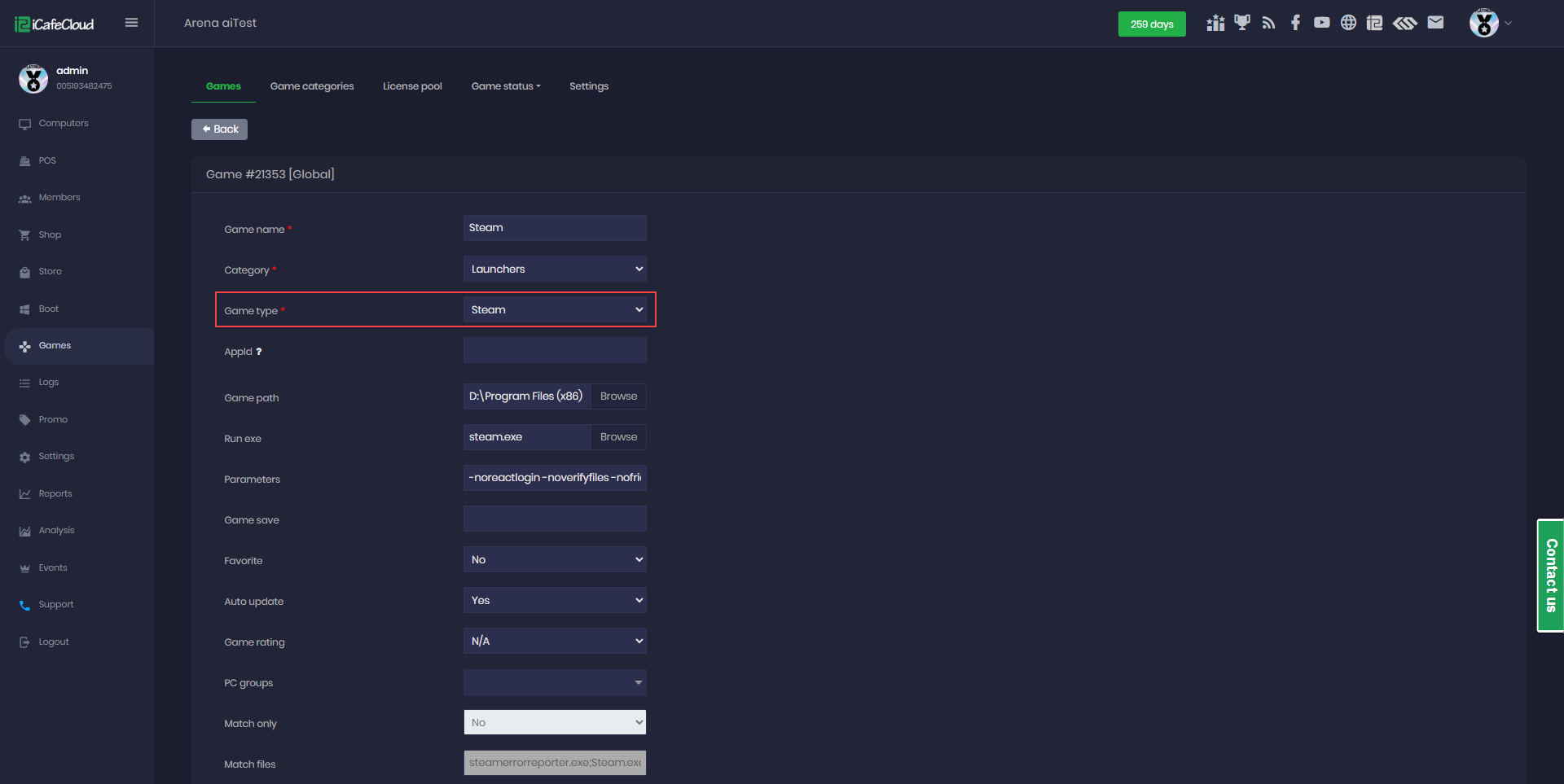
Task: Open the RSS feed icon
Action: (1268, 23)
